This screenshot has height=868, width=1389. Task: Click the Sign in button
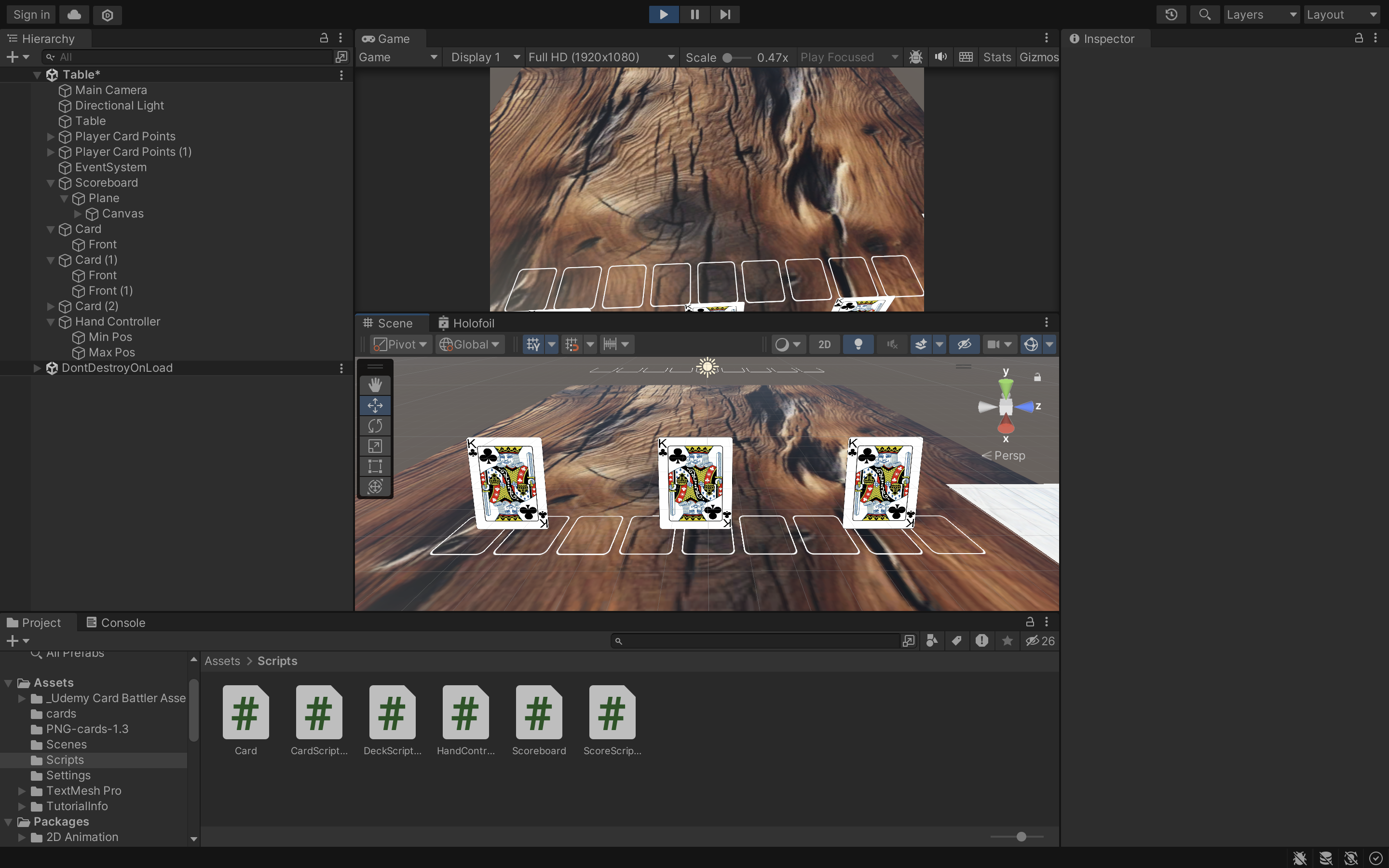[31, 14]
